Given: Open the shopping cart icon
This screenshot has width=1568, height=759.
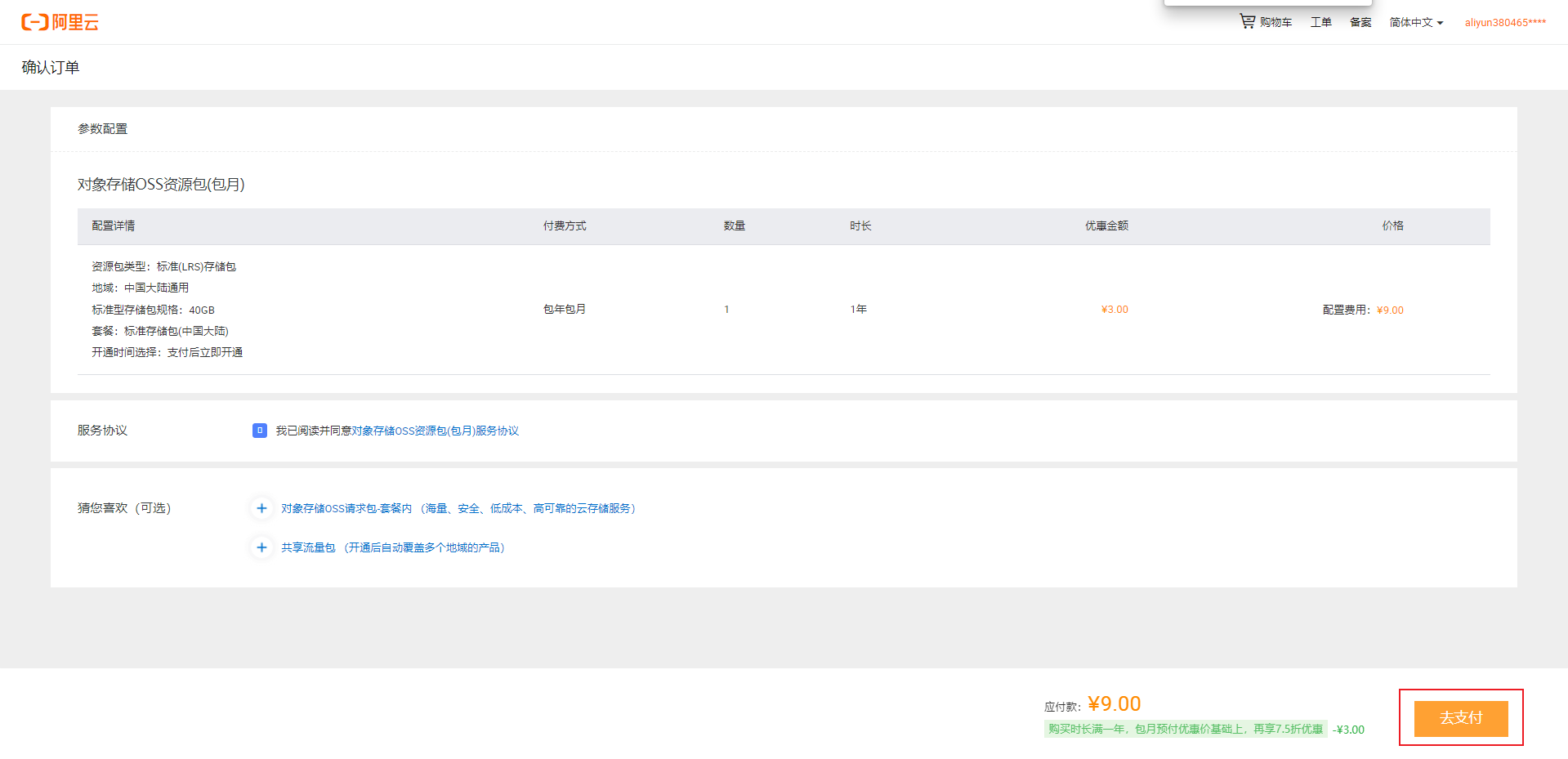Looking at the screenshot, I should pos(1247,21).
